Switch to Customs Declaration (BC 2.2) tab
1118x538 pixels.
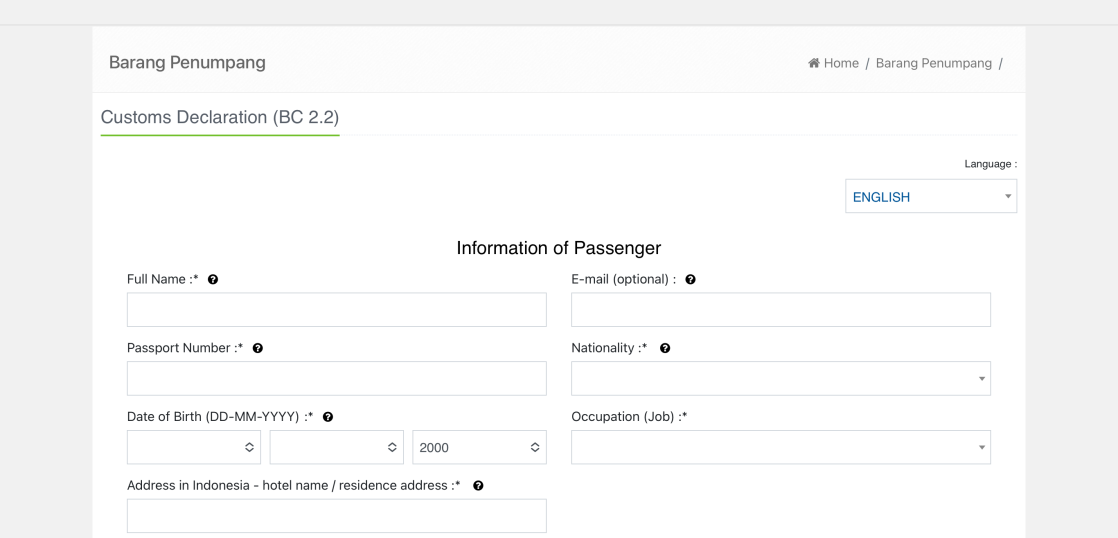pos(220,117)
